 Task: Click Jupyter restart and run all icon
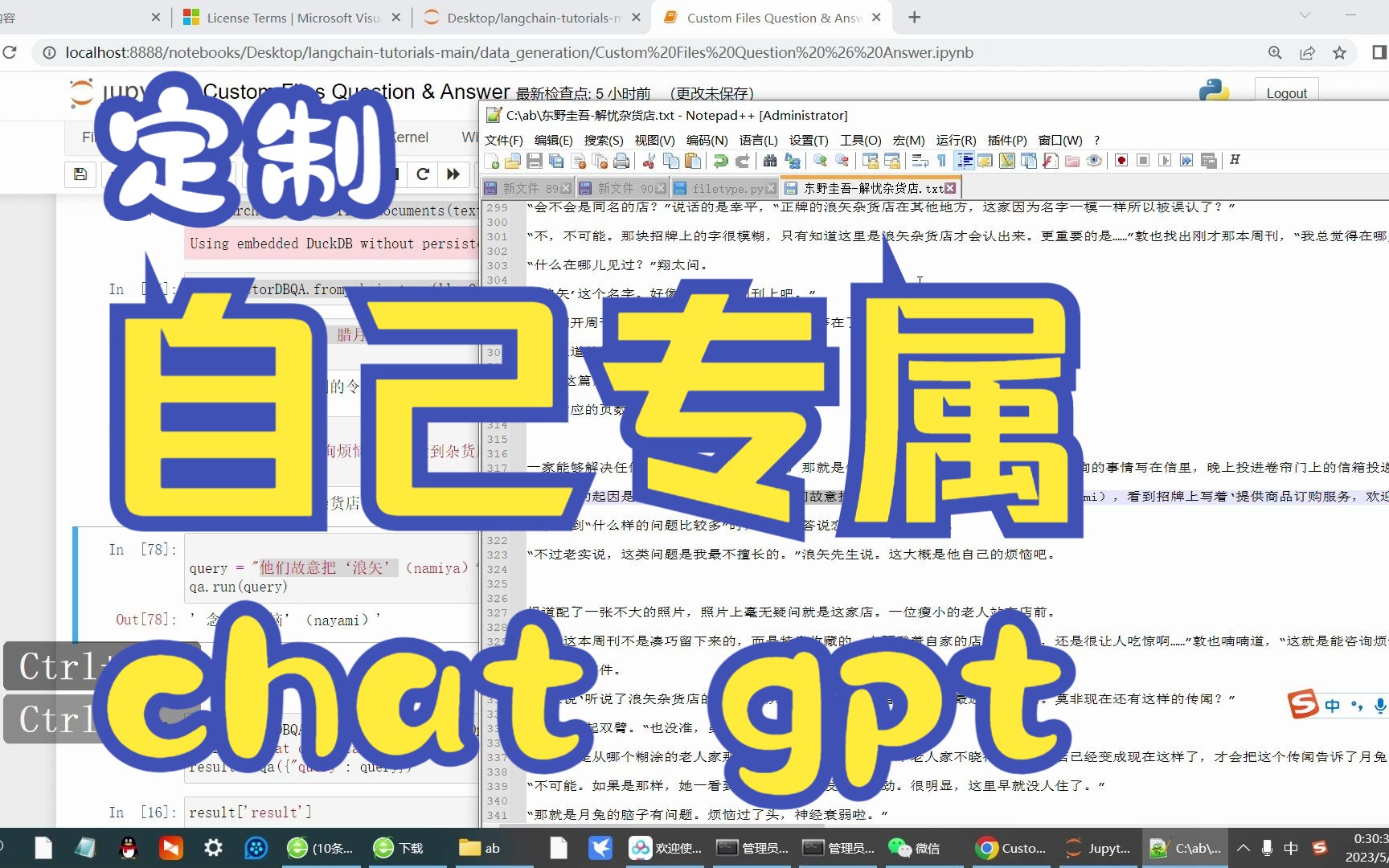tap(453, 174)
